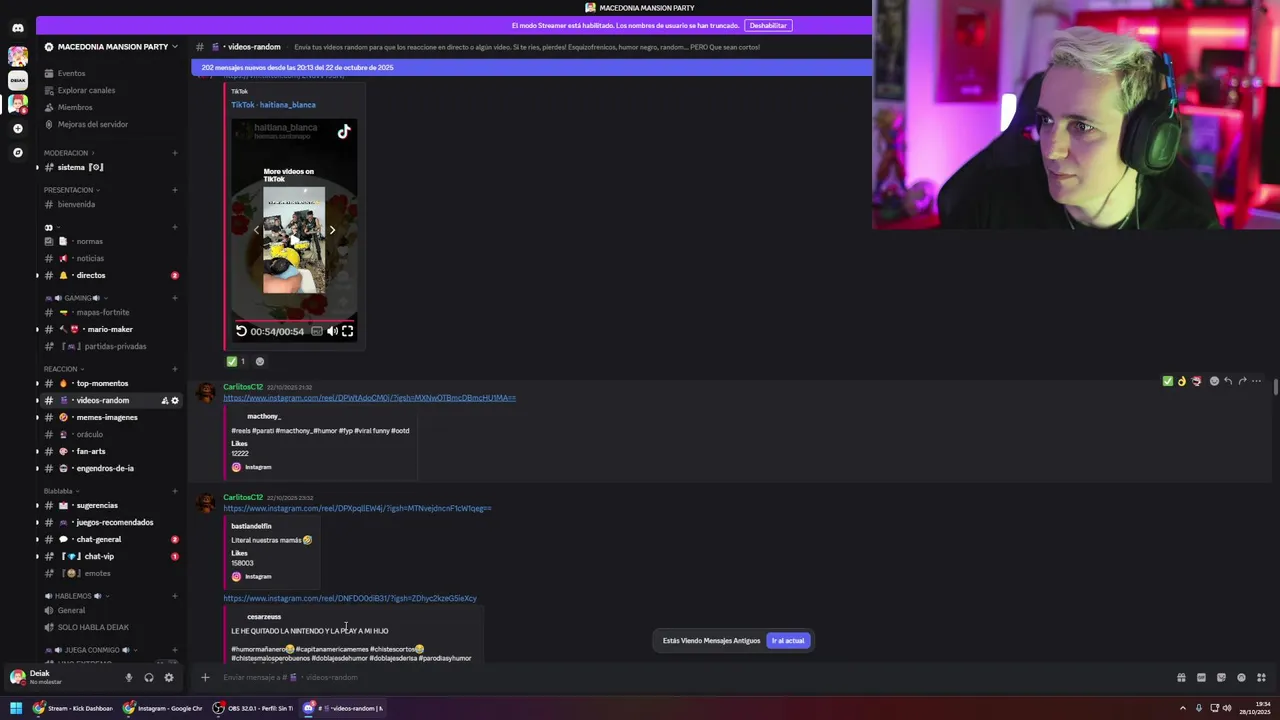React with OK hand emoji on hovered message

[1181, 381]
